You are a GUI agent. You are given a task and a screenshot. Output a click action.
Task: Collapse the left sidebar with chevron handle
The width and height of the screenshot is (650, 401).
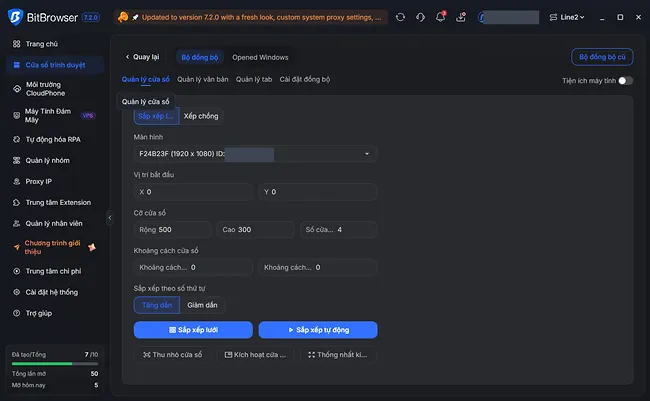[110, 218]
